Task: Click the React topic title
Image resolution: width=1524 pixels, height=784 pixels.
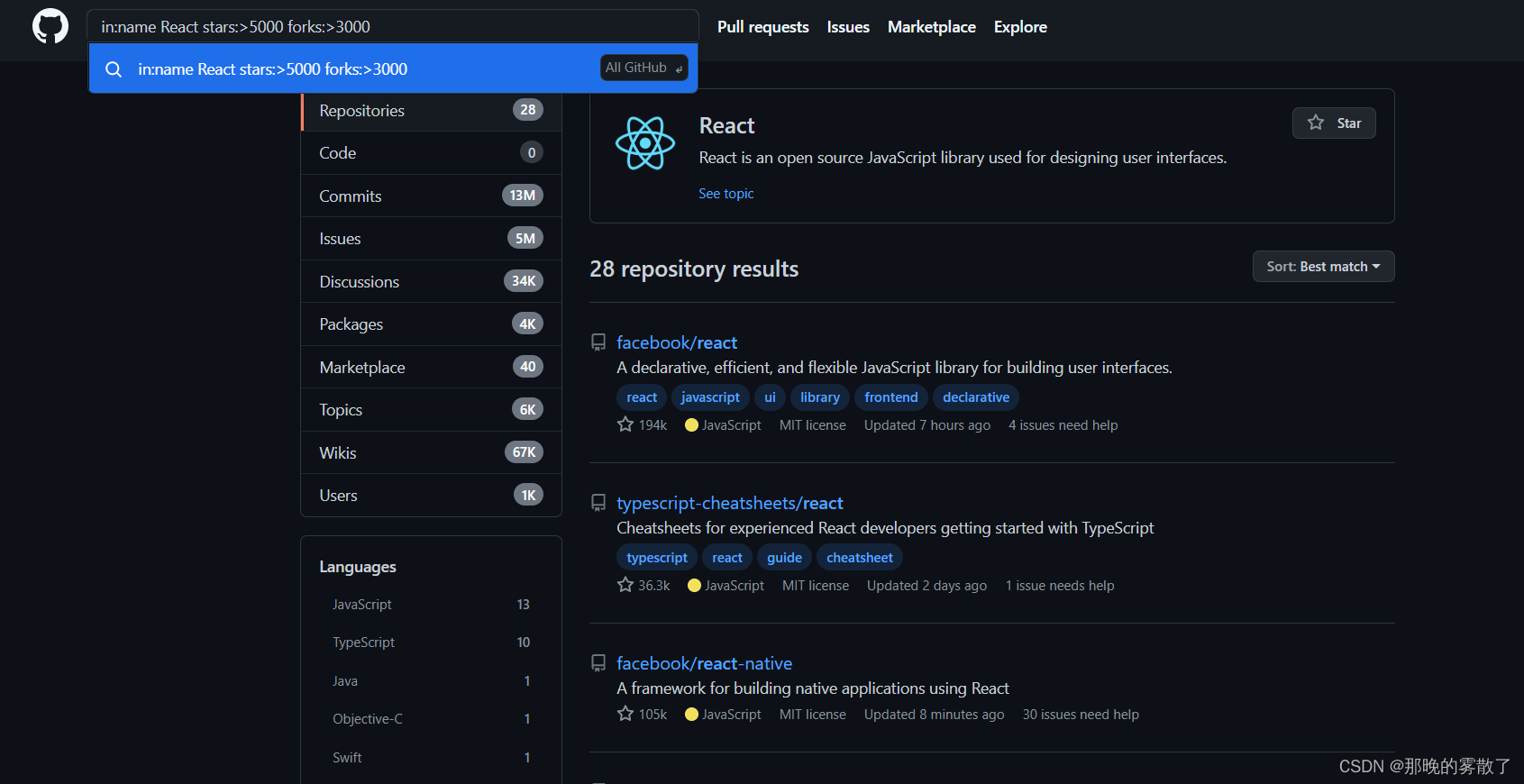Action: (726, 125)
